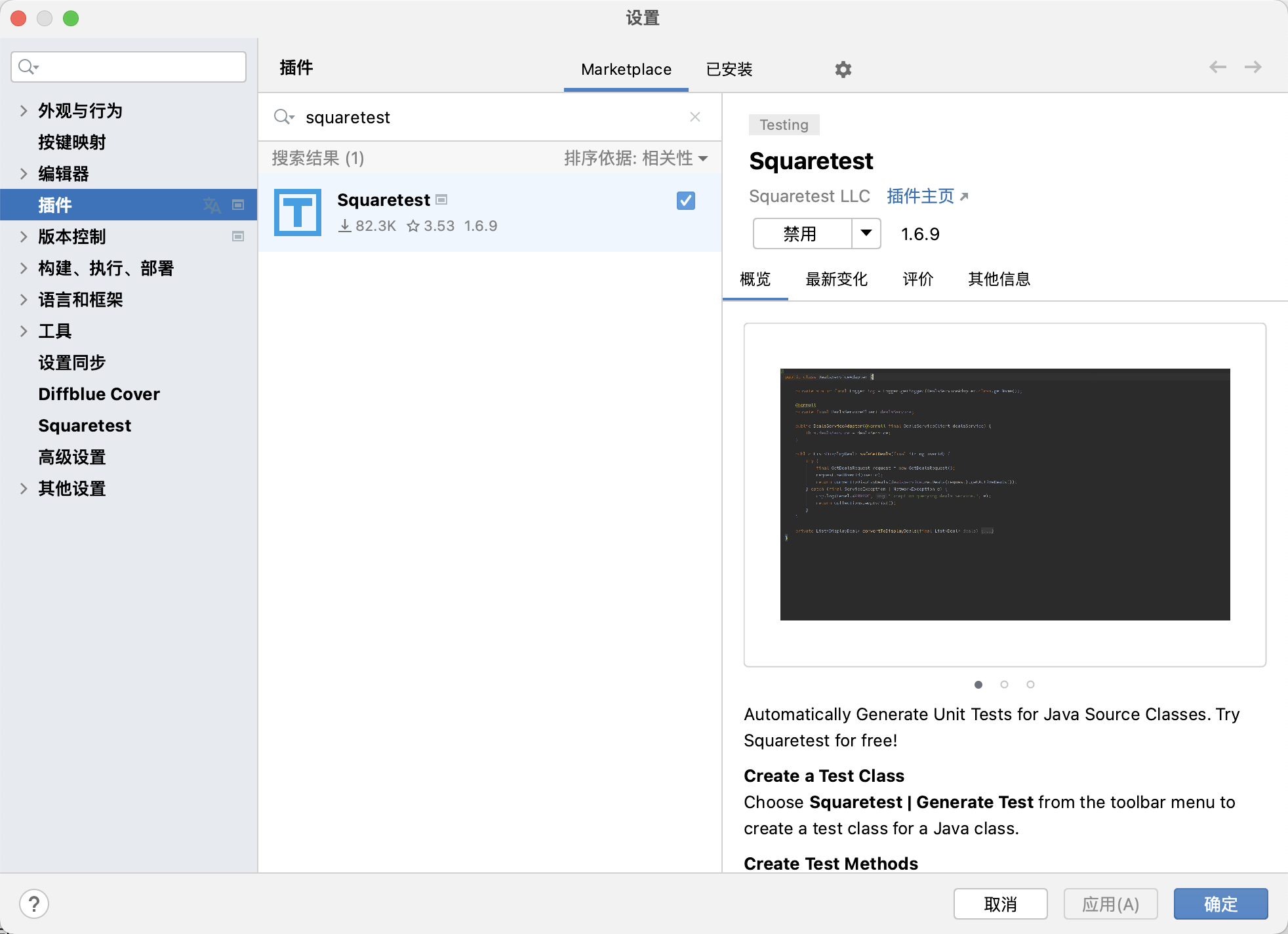Click the translate icon in the 插件 row
The height and width of the screenshot is (934, 1288).
point(211,205)
